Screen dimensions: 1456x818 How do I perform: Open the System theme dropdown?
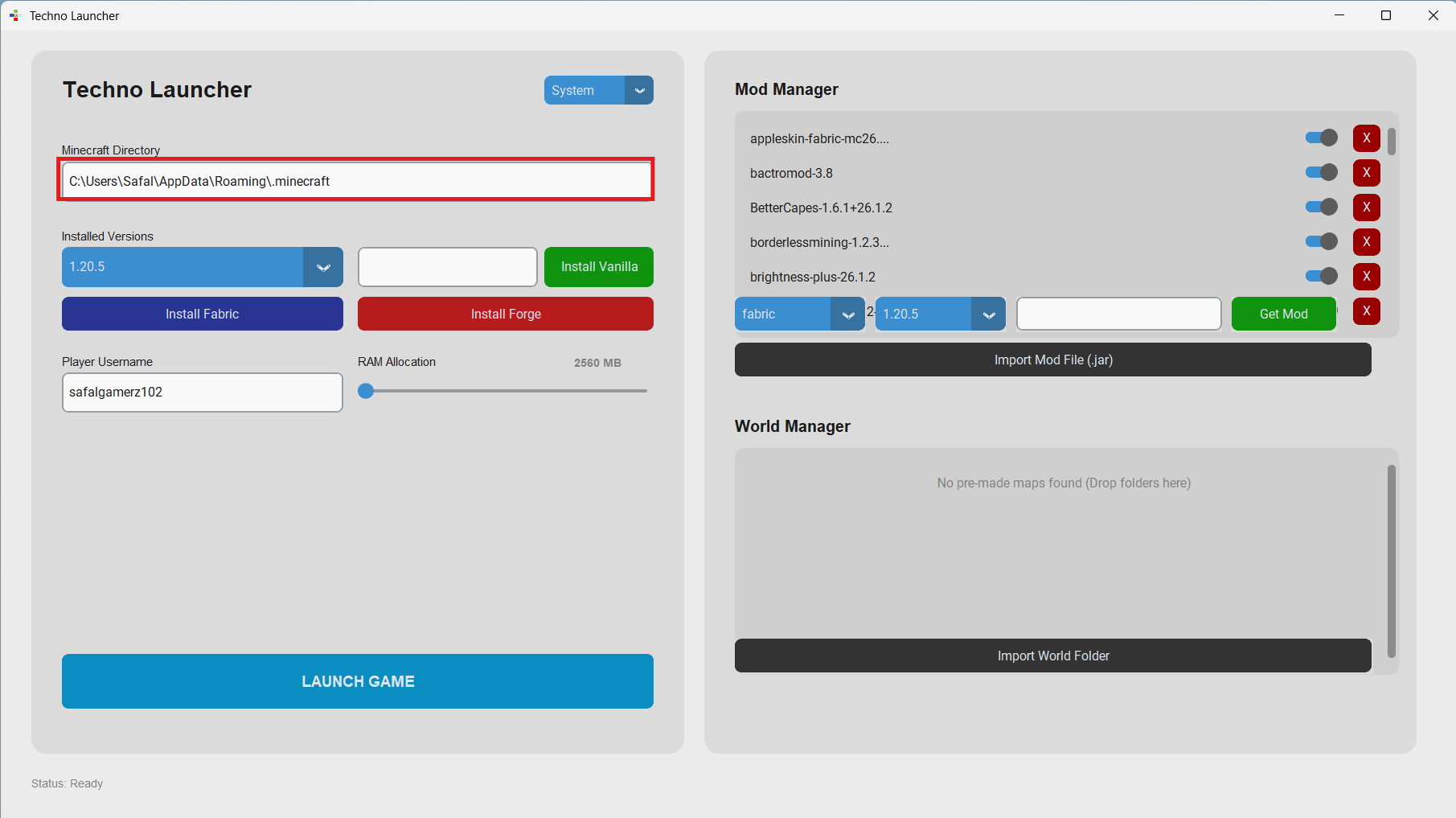click(x=599, y=90)
